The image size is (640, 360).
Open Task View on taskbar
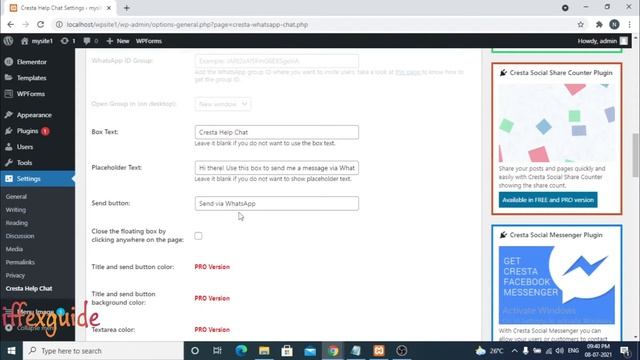[217, 351]
